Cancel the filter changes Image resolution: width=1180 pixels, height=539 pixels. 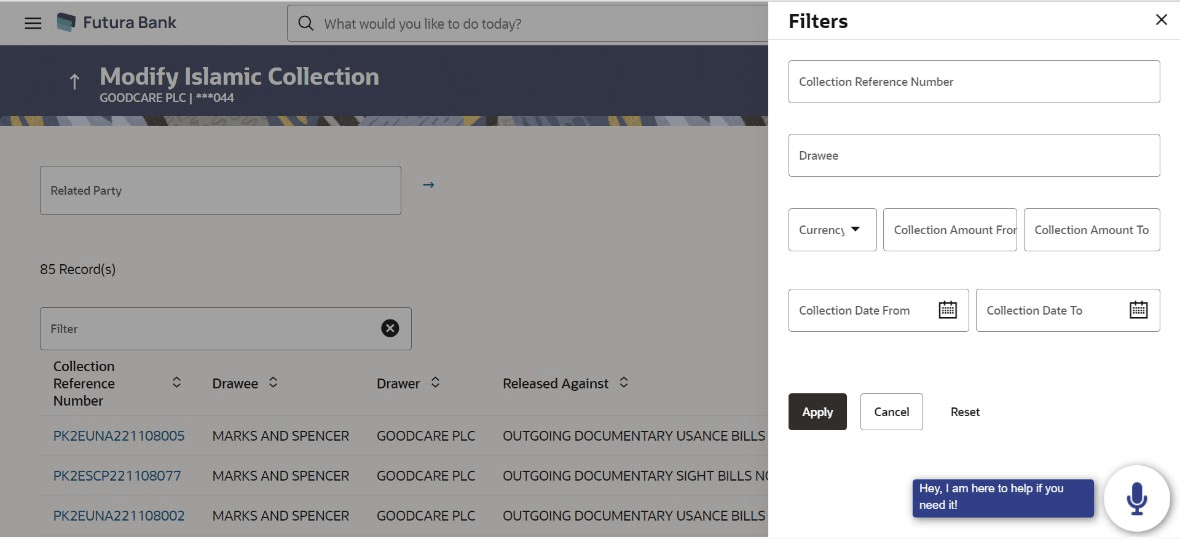[x=891, y=412]
